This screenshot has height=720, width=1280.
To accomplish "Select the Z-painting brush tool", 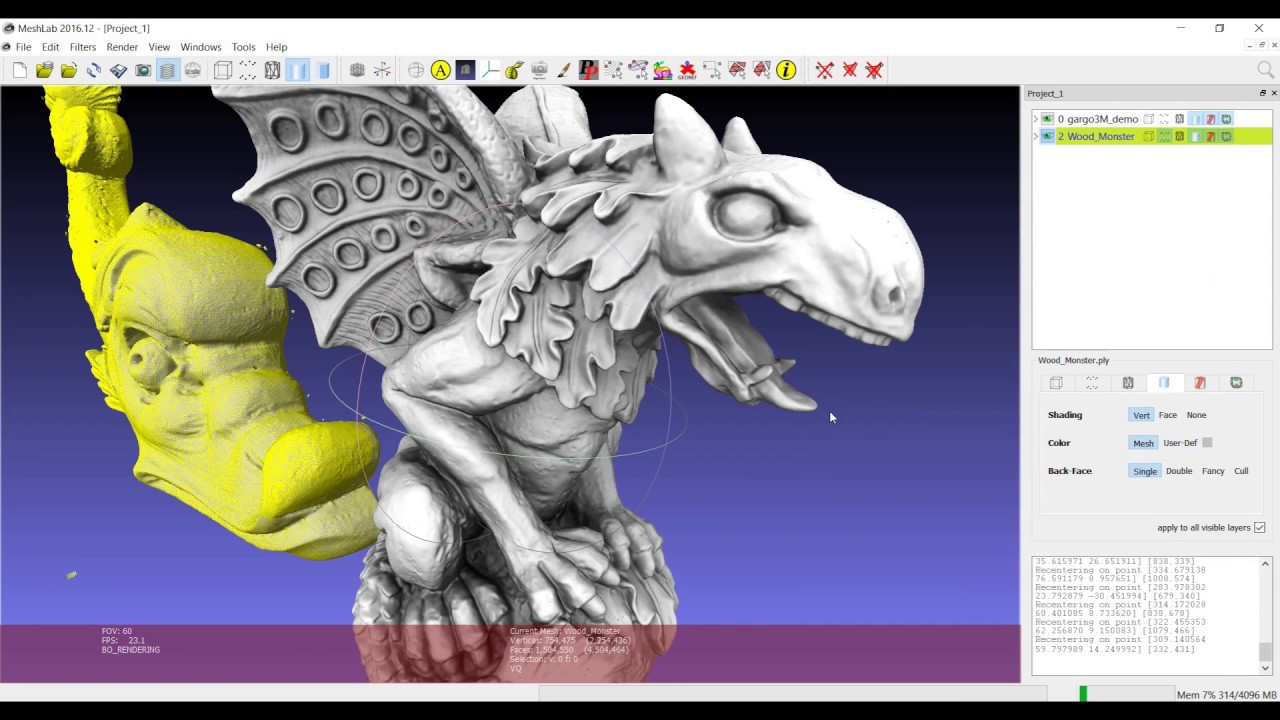I will click(x=564, y=70).
